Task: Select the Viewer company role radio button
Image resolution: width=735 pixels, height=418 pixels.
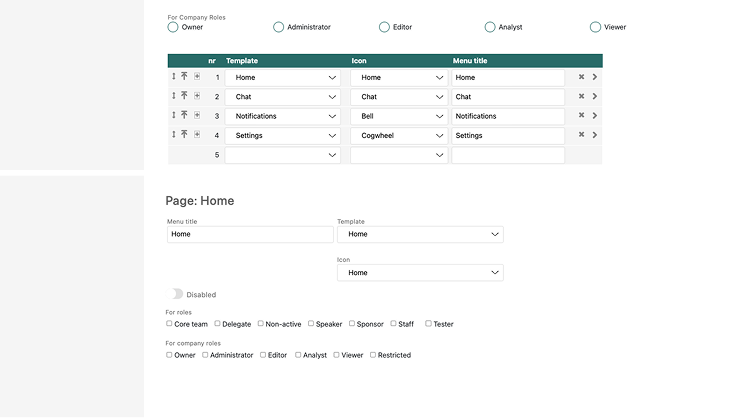Action: pyautogui.click(x=595, y=27)
